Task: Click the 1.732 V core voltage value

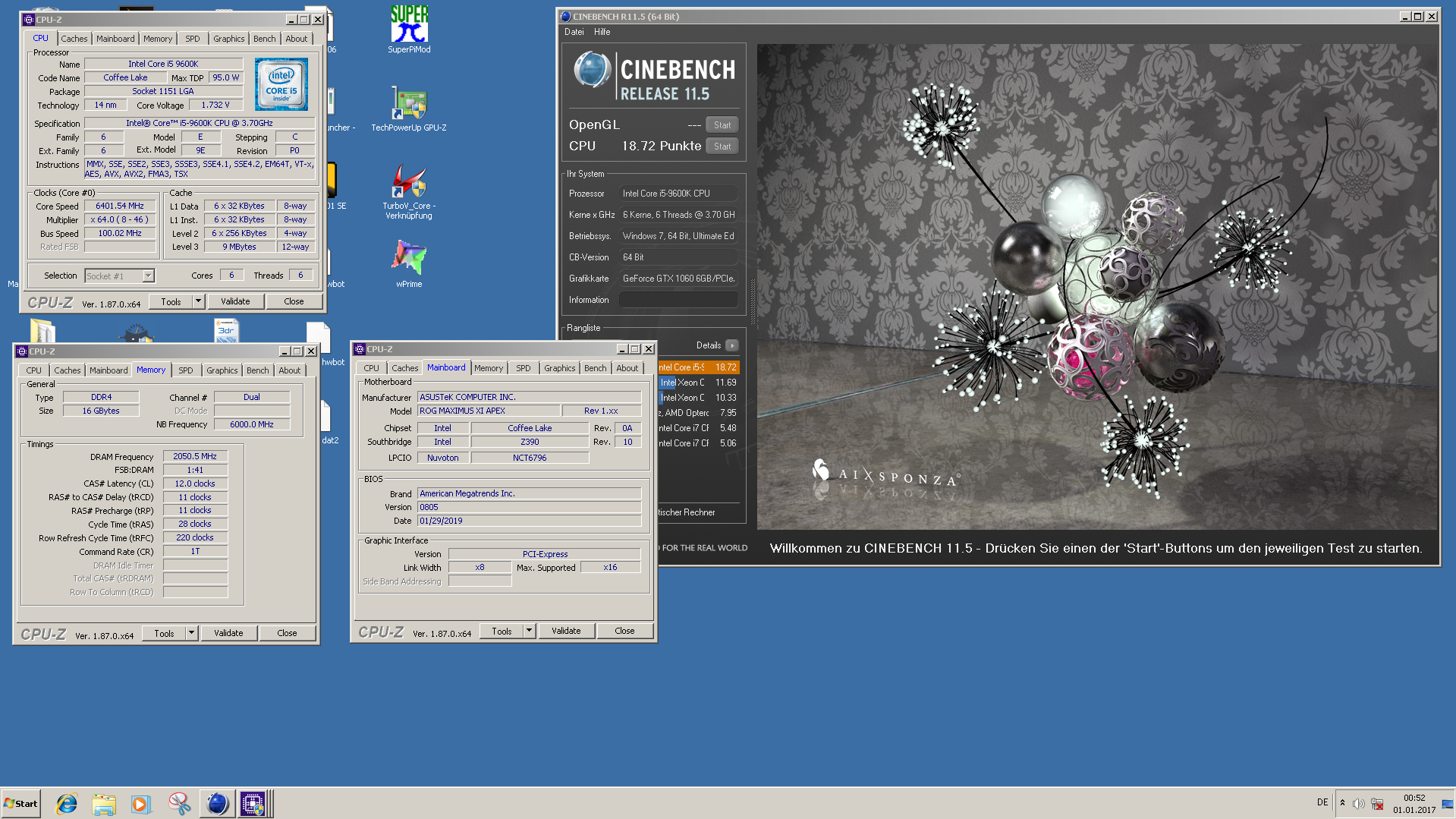Action: coord(215,105)
